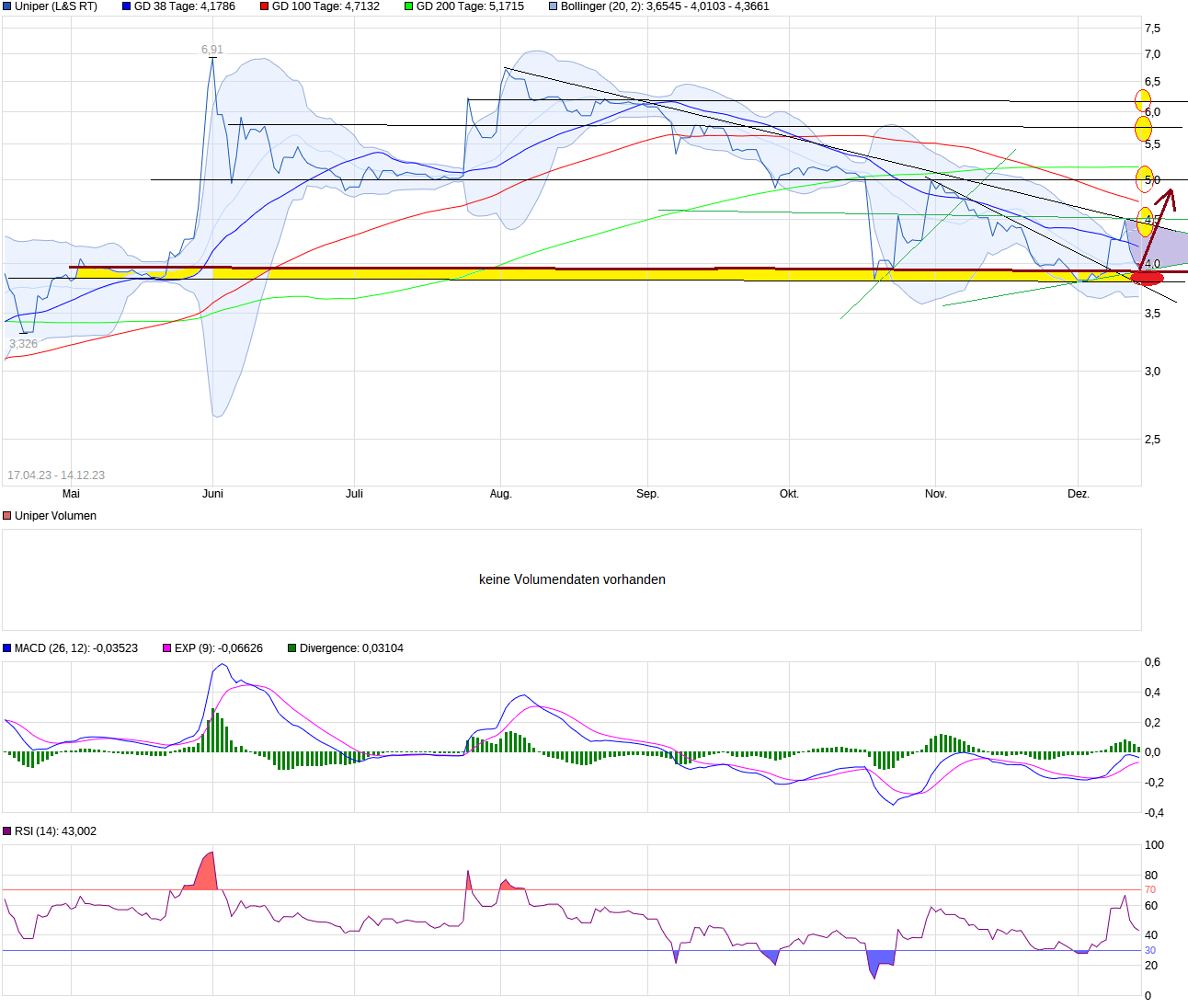Click the '7,5' price axis label

tap(1152, 29)
